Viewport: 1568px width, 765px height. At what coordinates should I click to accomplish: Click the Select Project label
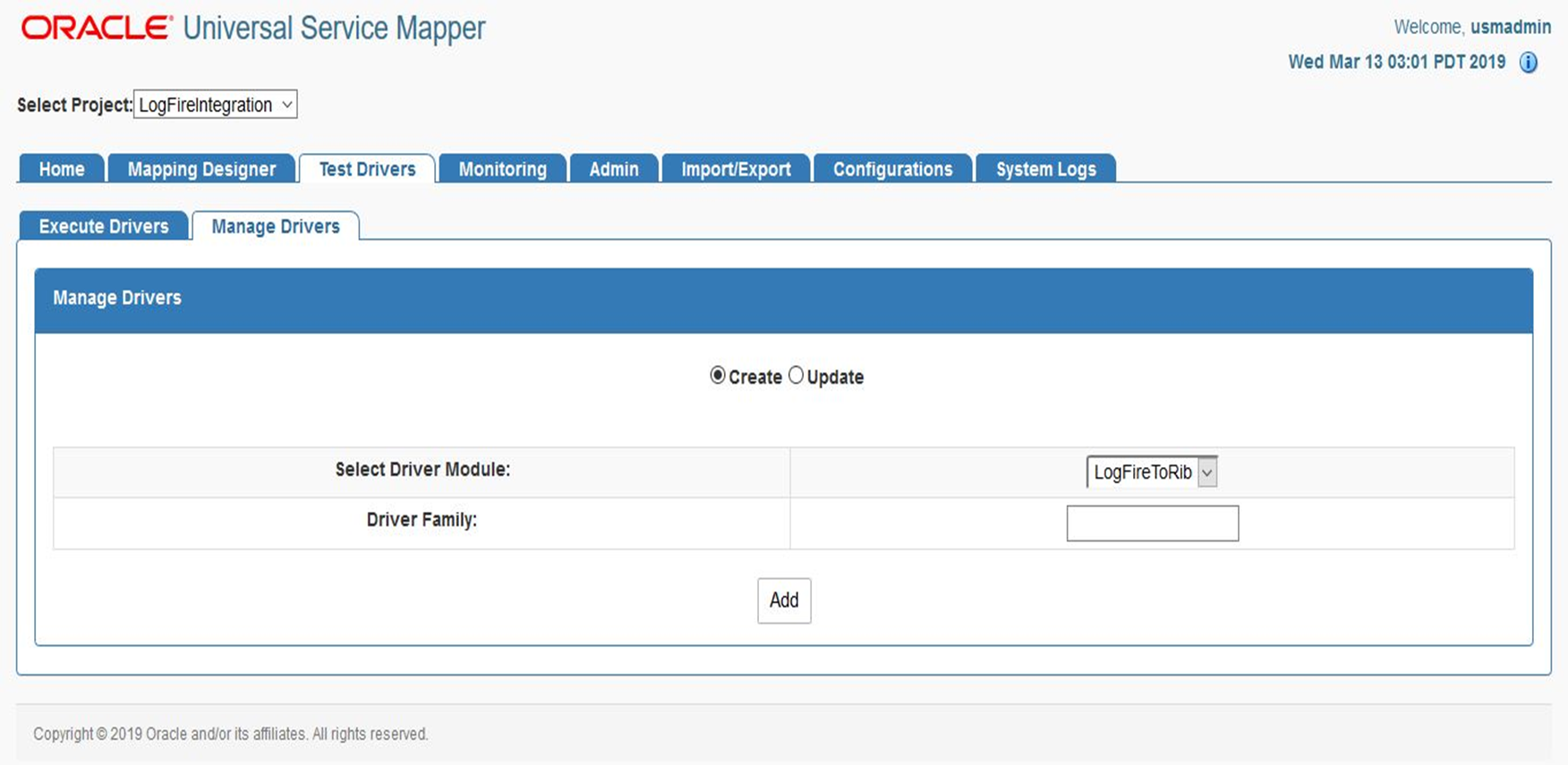pyautogui.click(x=74, y=105)
